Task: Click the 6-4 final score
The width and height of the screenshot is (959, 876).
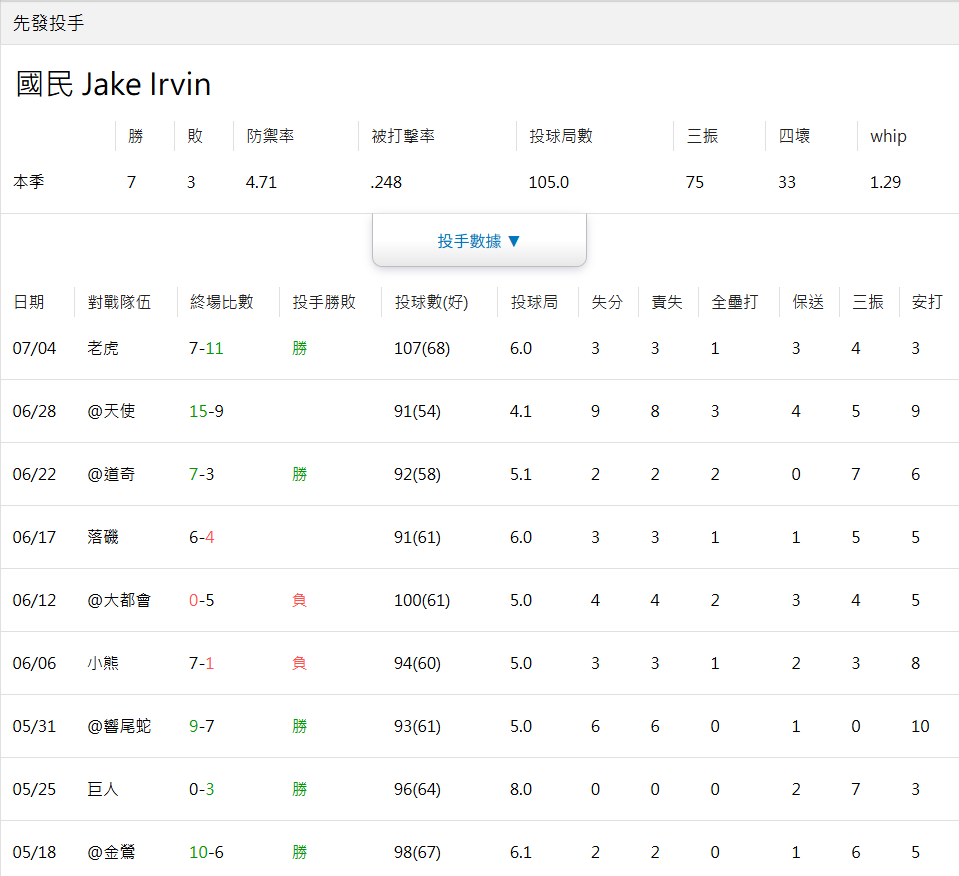Action: coord(202,538)
